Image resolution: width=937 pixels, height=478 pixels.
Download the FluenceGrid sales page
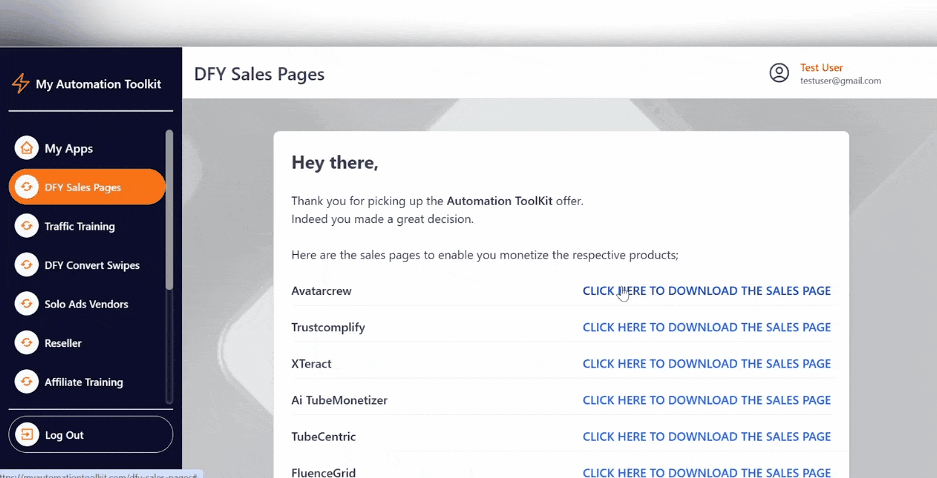pos(706,473)
